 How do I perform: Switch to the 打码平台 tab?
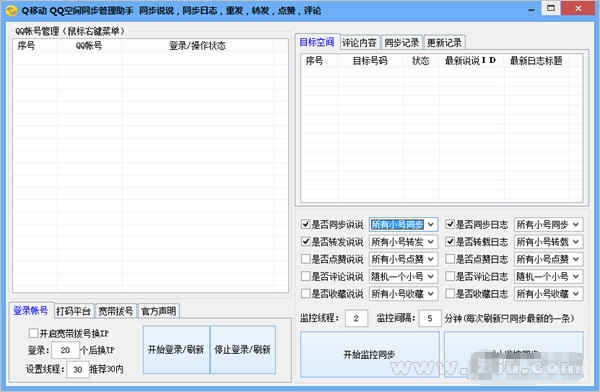pos(73,311)
